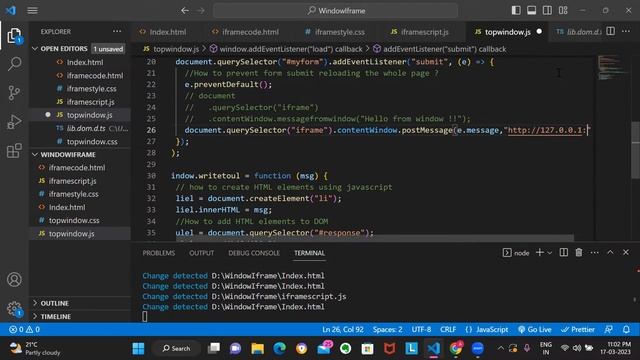640x360 pixels.
Task: Start server with Go Live
Action: tap(535, 329)
